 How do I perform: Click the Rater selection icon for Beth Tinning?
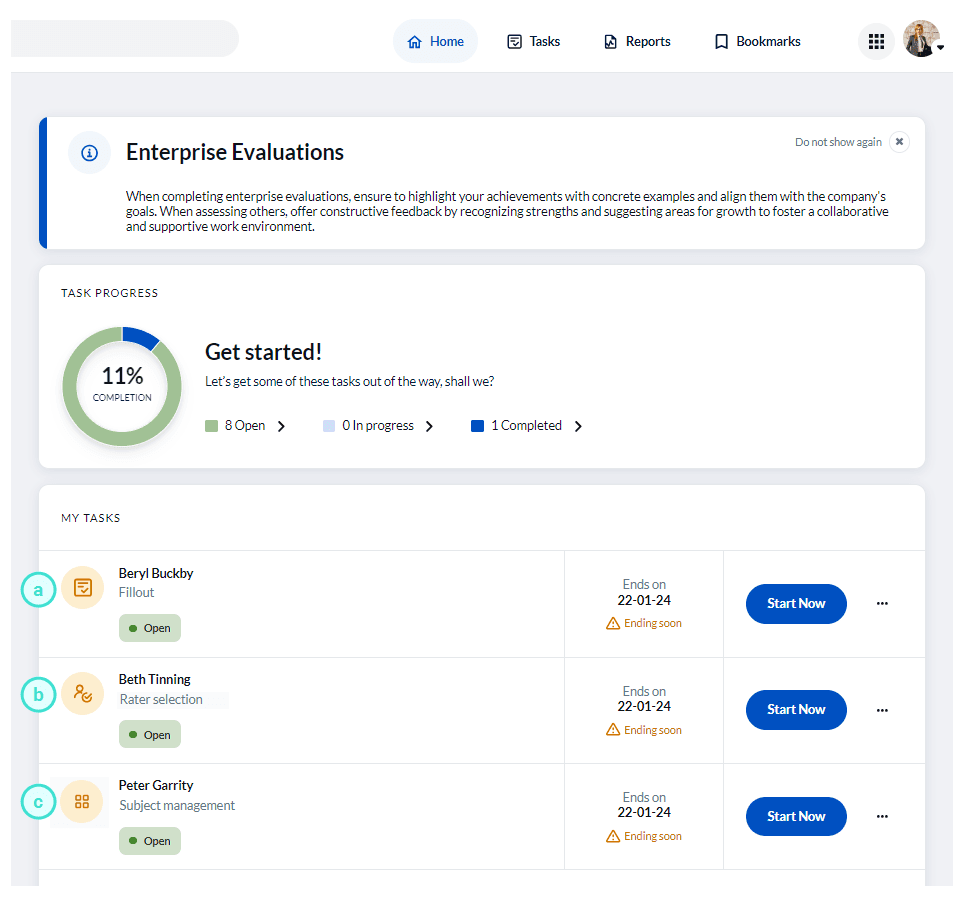83,693
